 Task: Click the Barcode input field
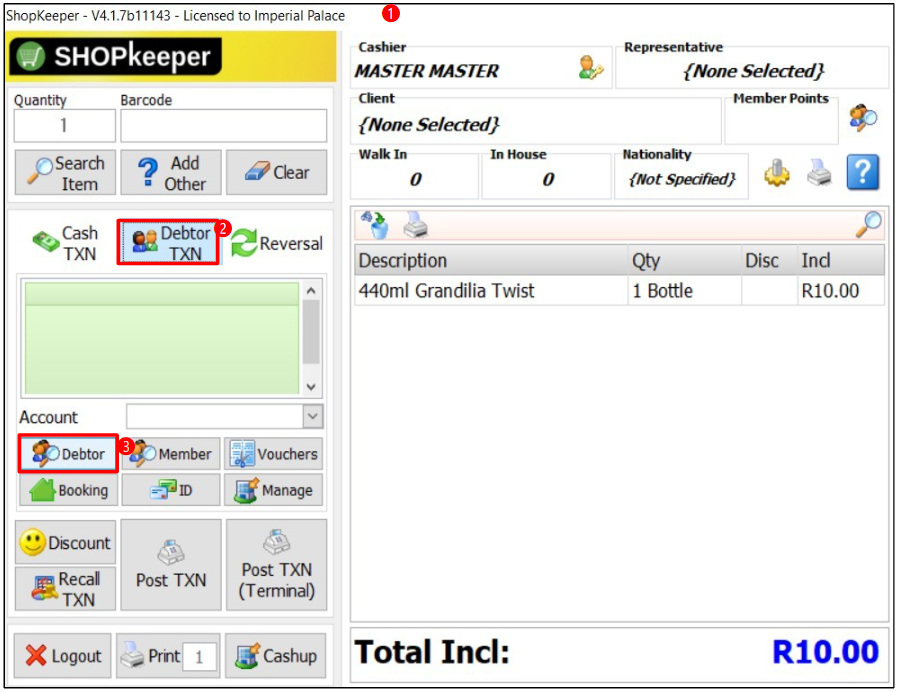tap(223, 125)
